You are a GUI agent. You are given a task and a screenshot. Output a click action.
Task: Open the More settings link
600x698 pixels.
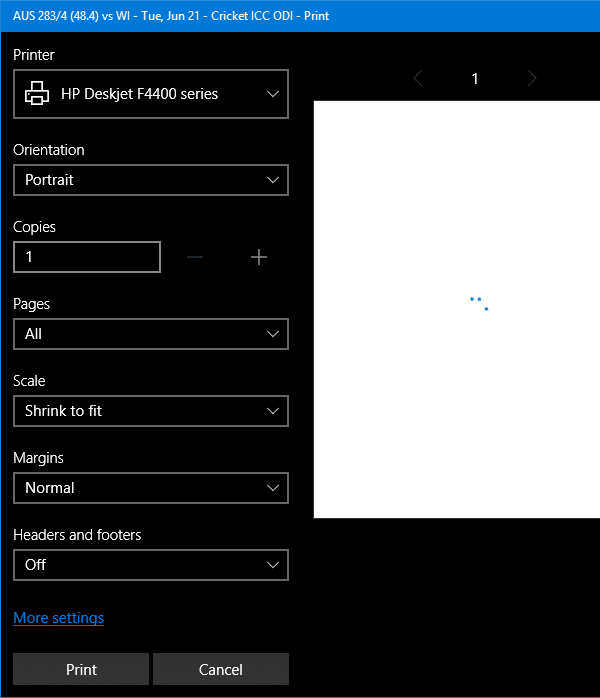pos(58,618)
